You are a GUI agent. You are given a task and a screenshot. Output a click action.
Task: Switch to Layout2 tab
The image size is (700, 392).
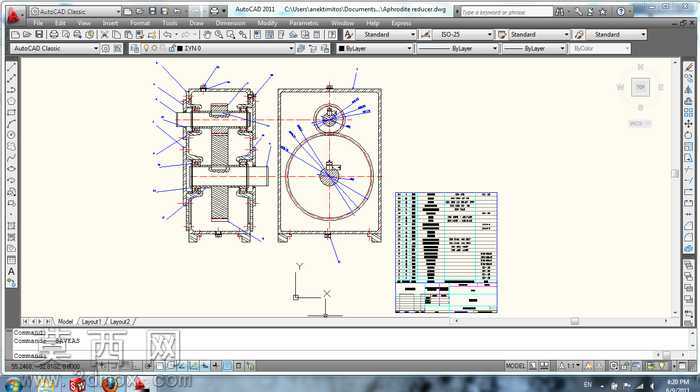tap(120, 321)
